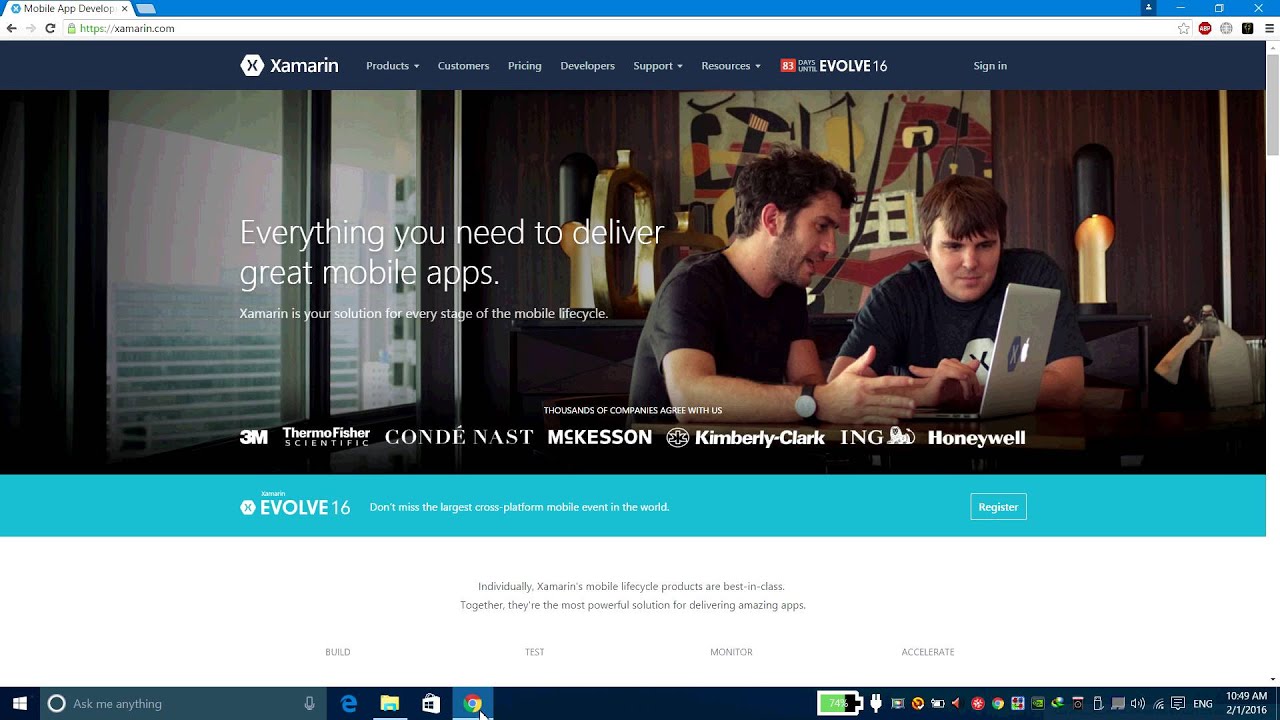Click the Honeywell logo
The height and width of the screenshot is (720, 1280).
(976, 437)
